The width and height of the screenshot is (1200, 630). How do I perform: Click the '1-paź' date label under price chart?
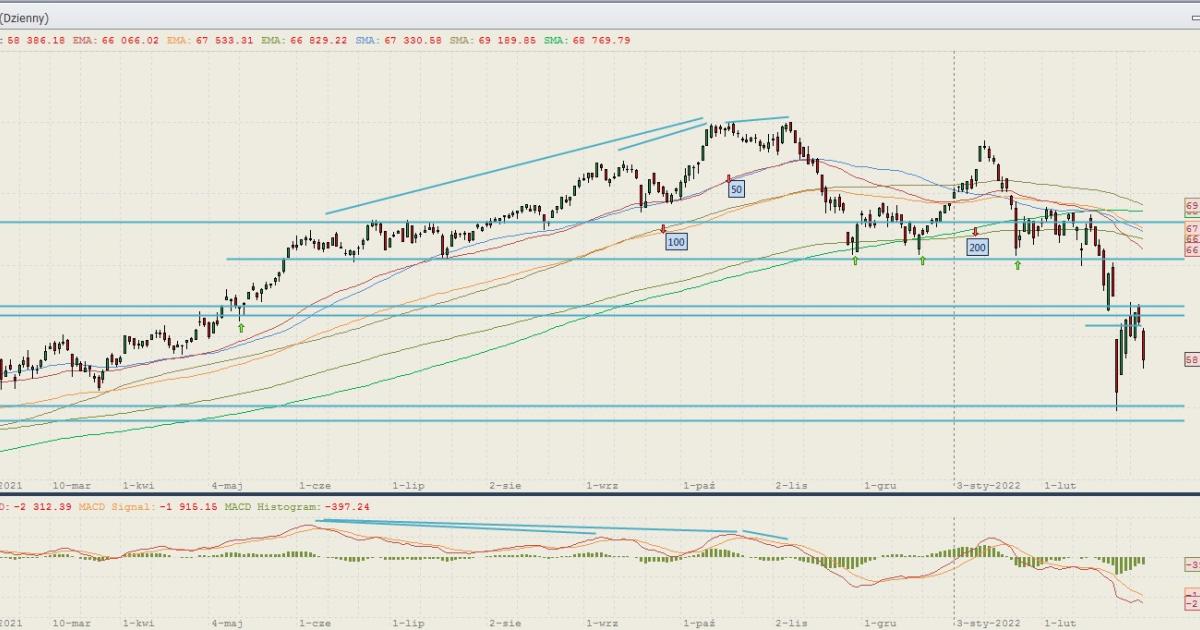[698, 485]
